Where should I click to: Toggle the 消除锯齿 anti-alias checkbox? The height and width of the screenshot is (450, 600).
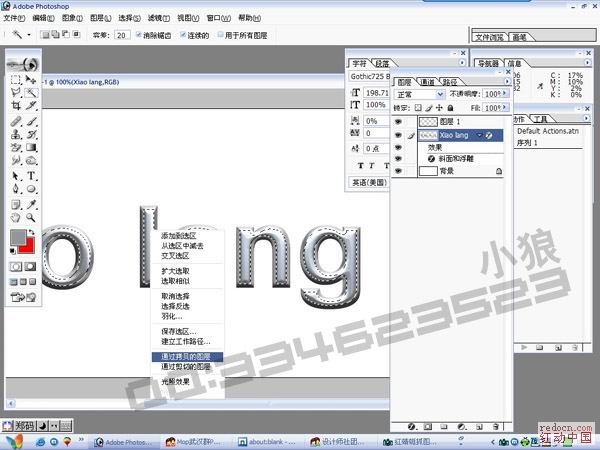click(138, 34)
